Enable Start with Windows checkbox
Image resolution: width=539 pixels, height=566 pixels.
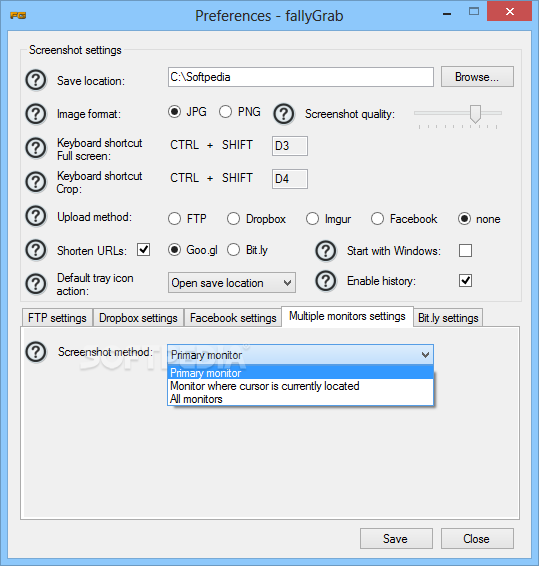click(x=465, y=251)
